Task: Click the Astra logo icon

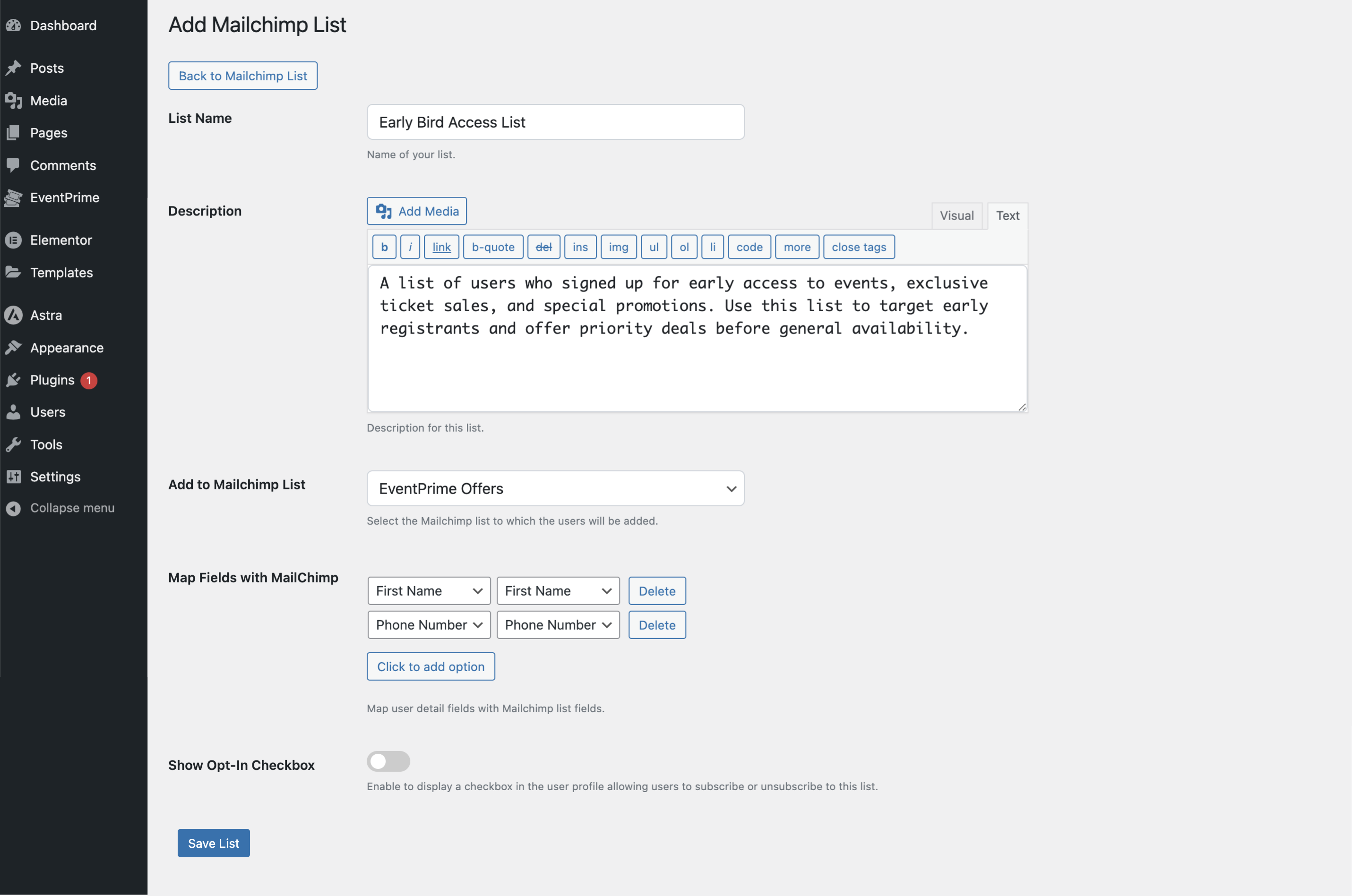Action: tap(13, 315)
